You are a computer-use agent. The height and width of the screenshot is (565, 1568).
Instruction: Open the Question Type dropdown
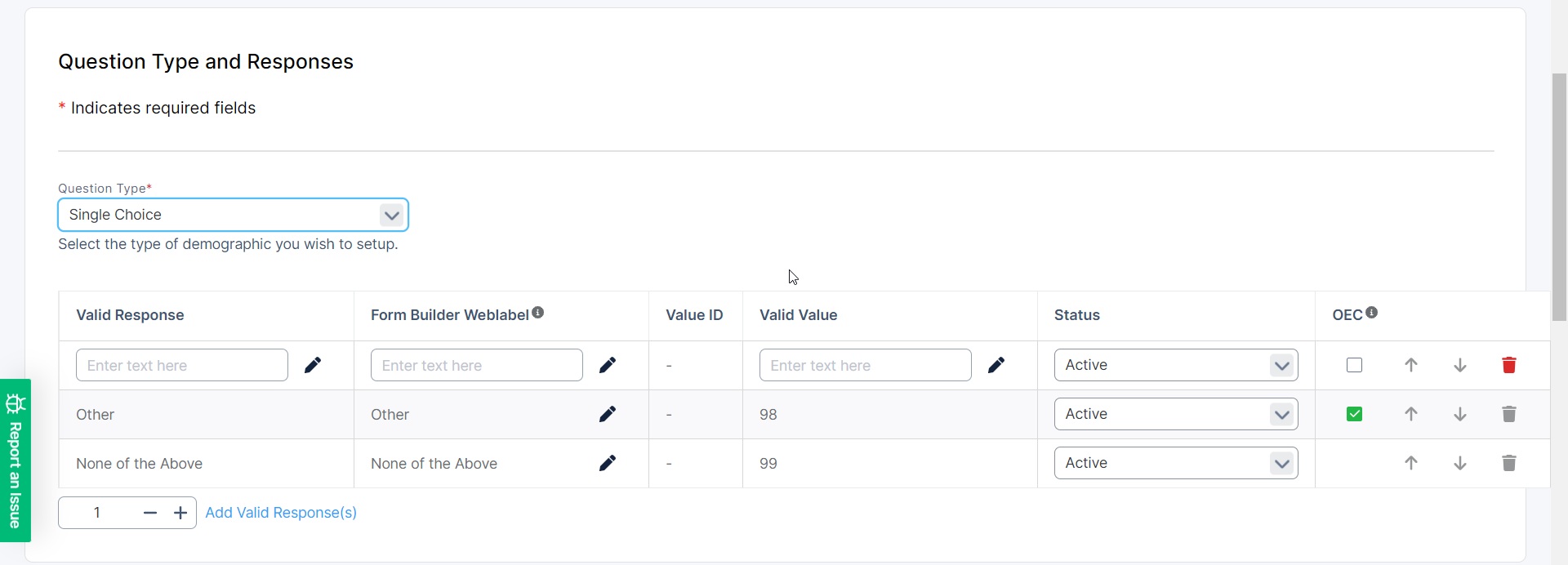(233, 215)
